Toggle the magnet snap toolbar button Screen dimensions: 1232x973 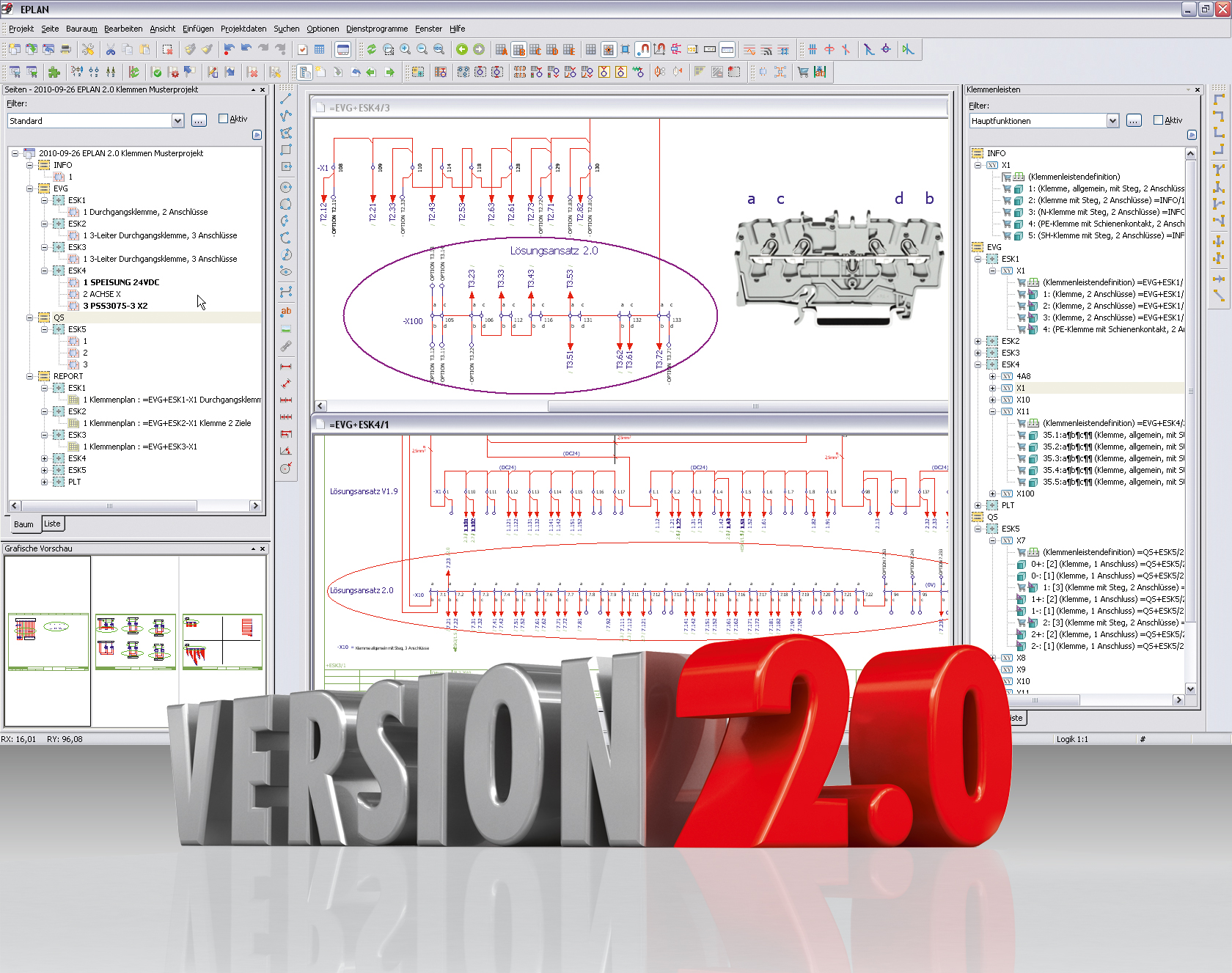pyautogui.click(x=642, y=49)
